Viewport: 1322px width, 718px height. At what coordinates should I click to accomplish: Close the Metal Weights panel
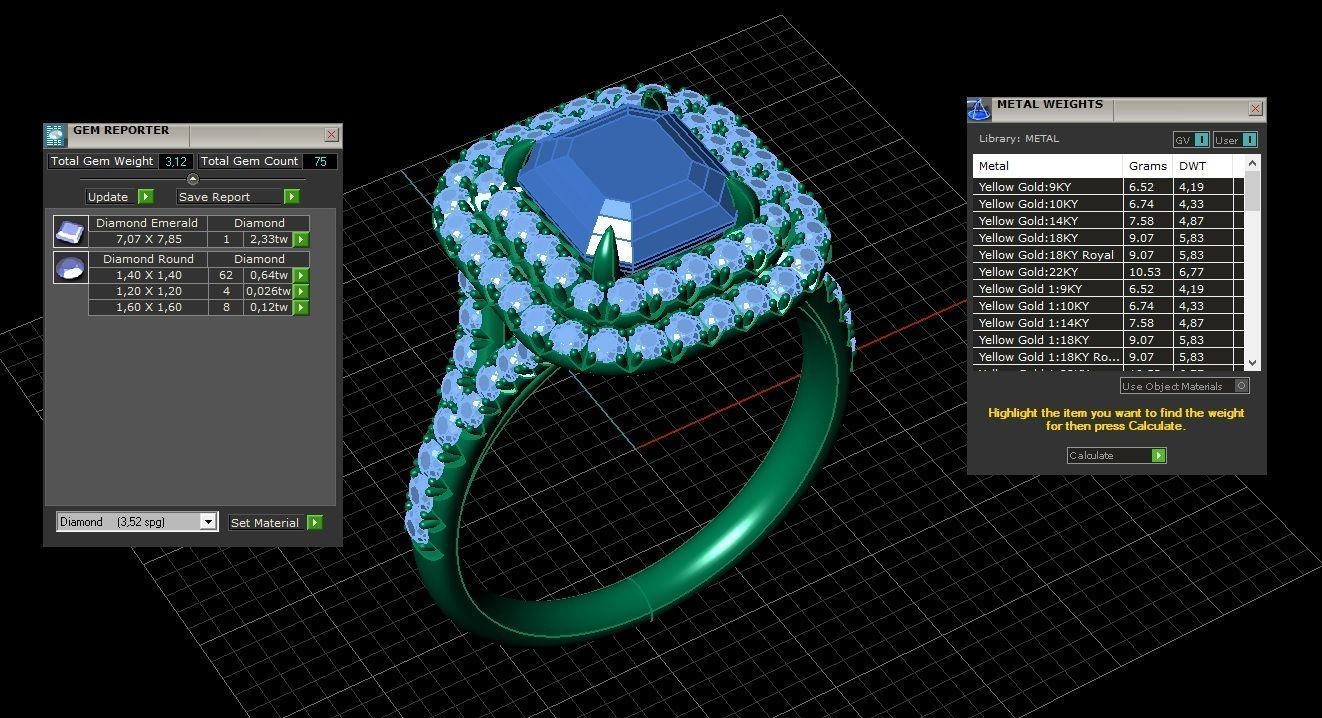tap(1256, 108)
